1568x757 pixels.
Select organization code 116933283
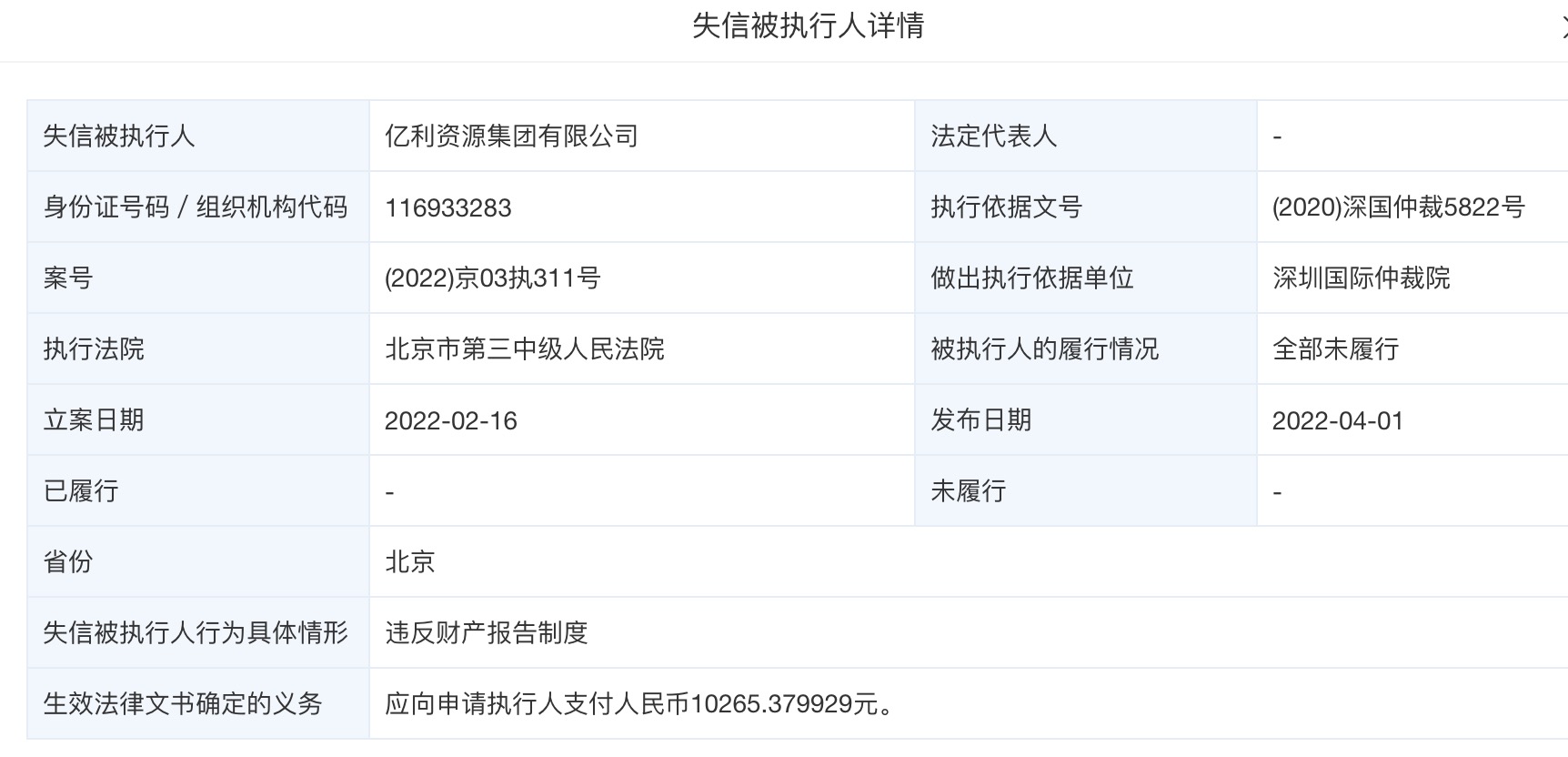(x=448, y=208)
